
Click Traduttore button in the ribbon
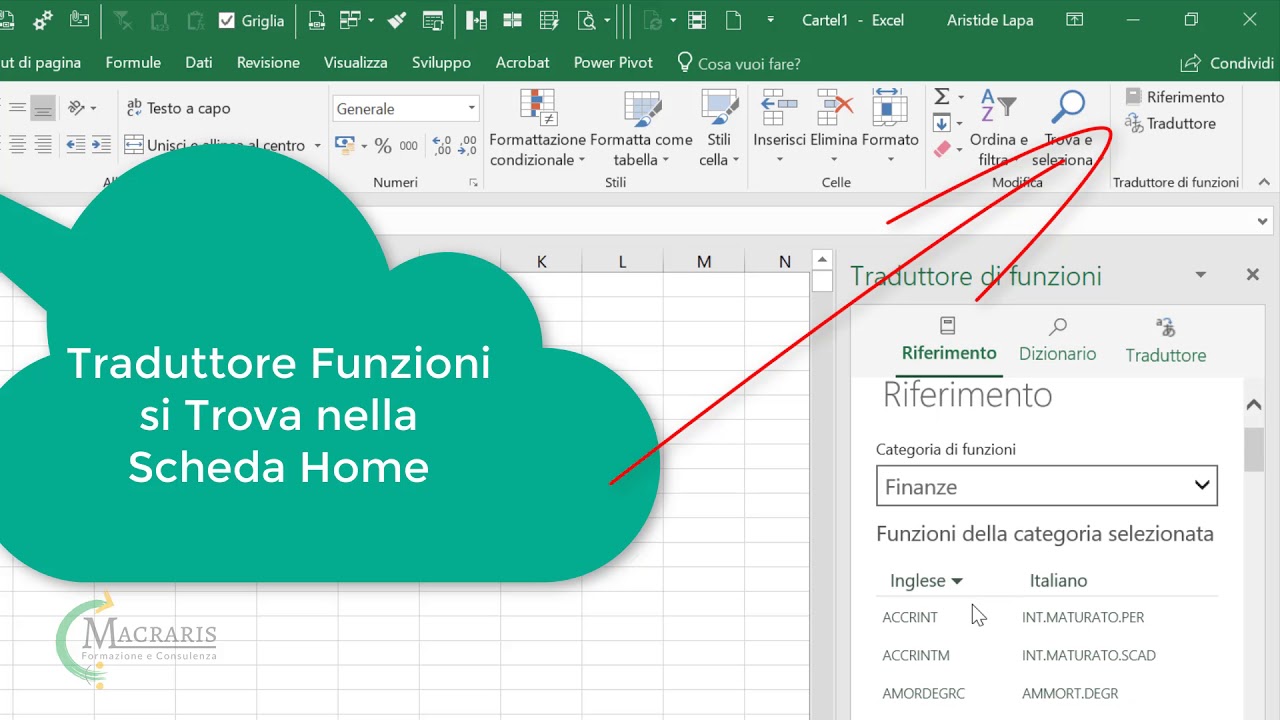(x=1170, y=123)
